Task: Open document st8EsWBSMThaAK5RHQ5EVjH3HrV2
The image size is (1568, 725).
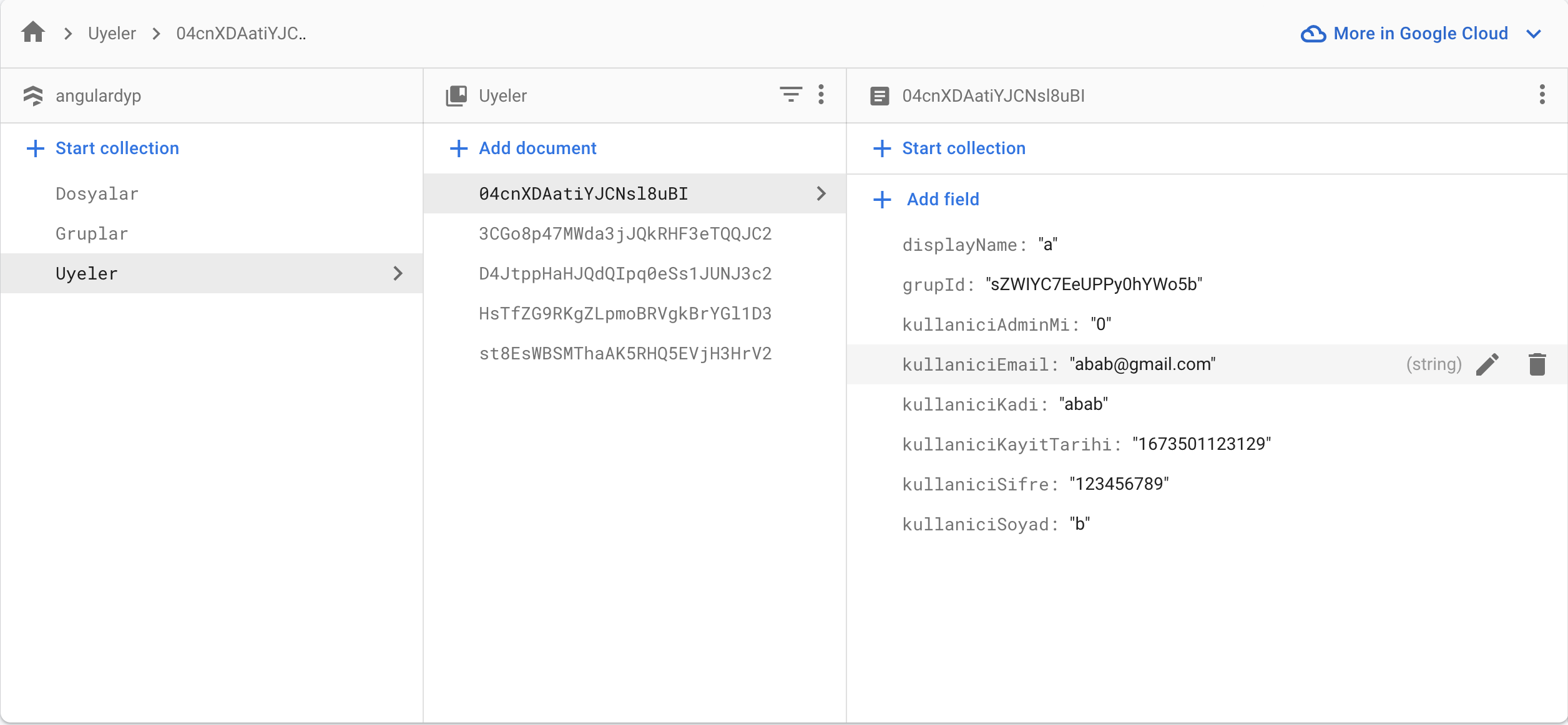Action: tap(625, 353)
